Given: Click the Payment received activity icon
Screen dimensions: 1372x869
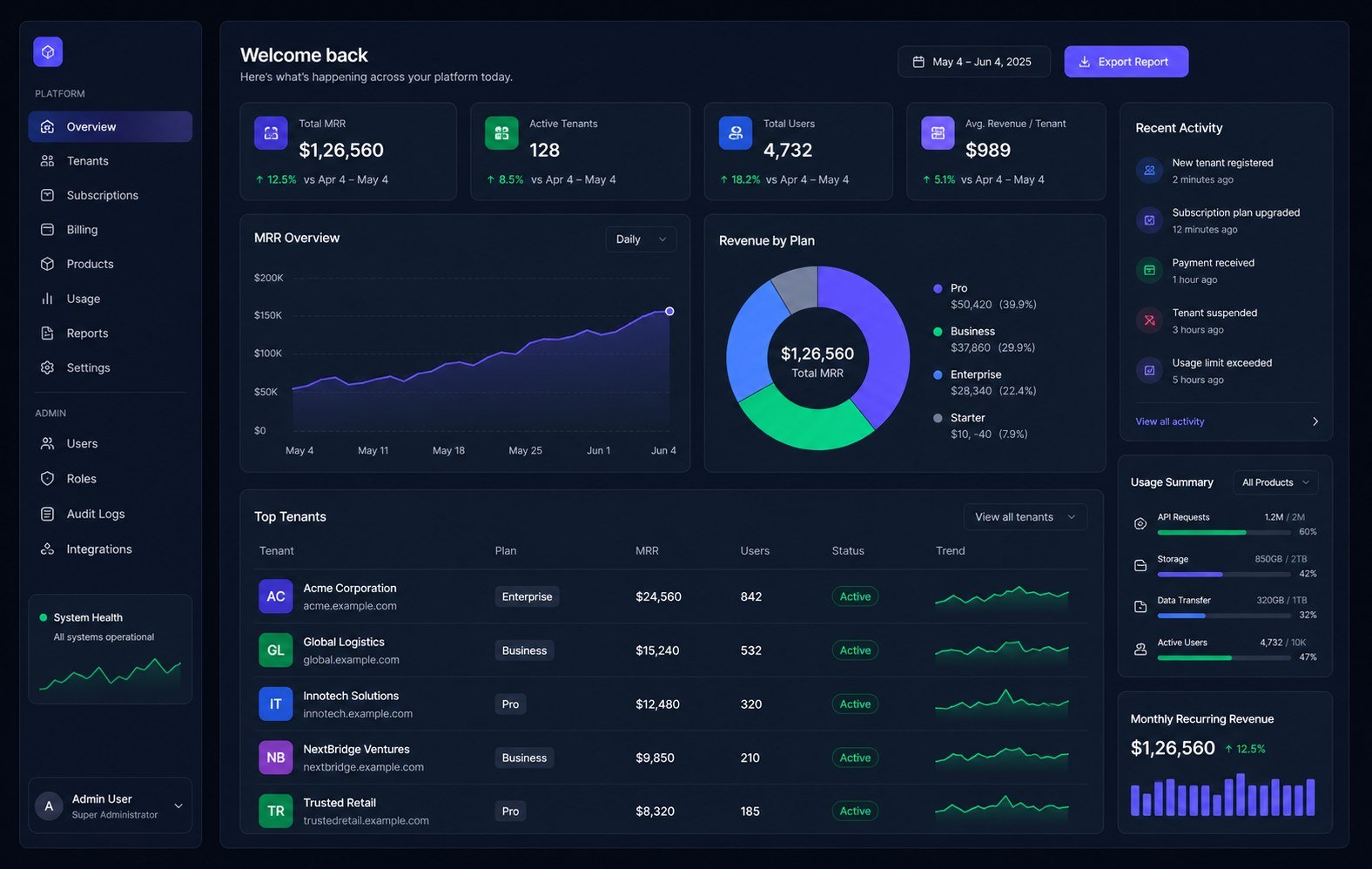Looking at the screenshot, I should [x=1149, y=271].
